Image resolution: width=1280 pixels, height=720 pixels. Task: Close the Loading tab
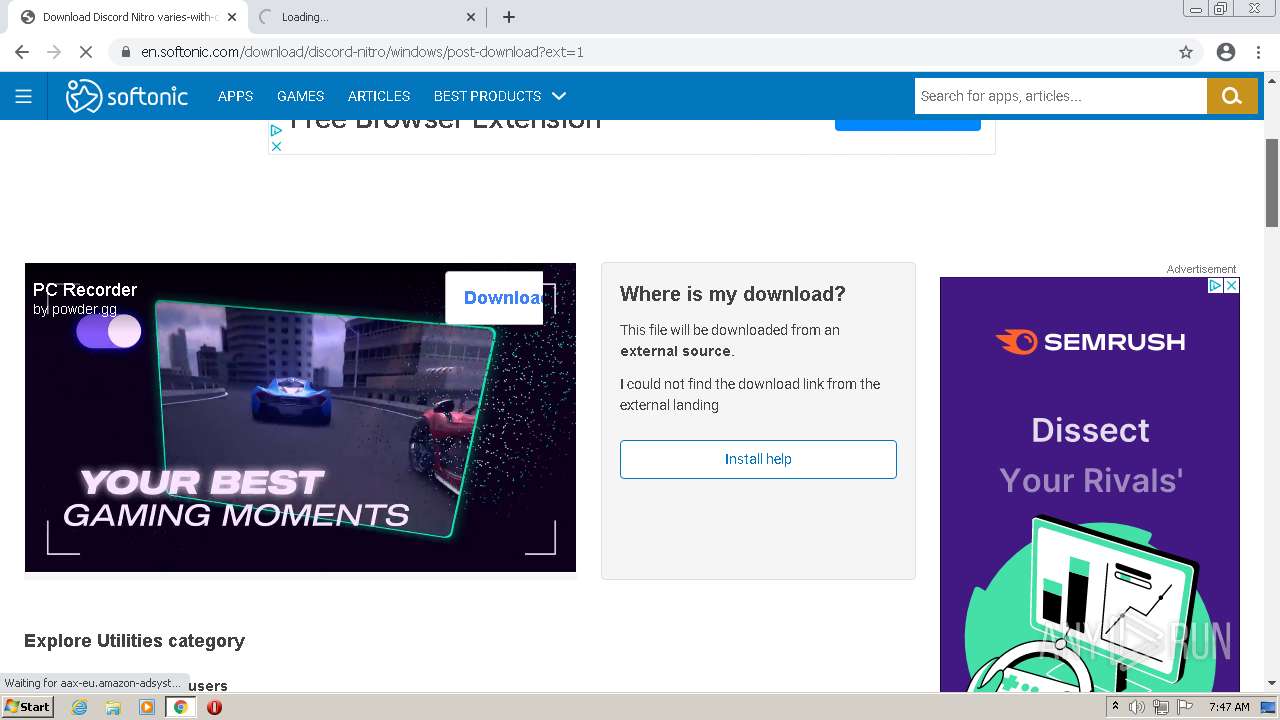[x=471, y=17]
